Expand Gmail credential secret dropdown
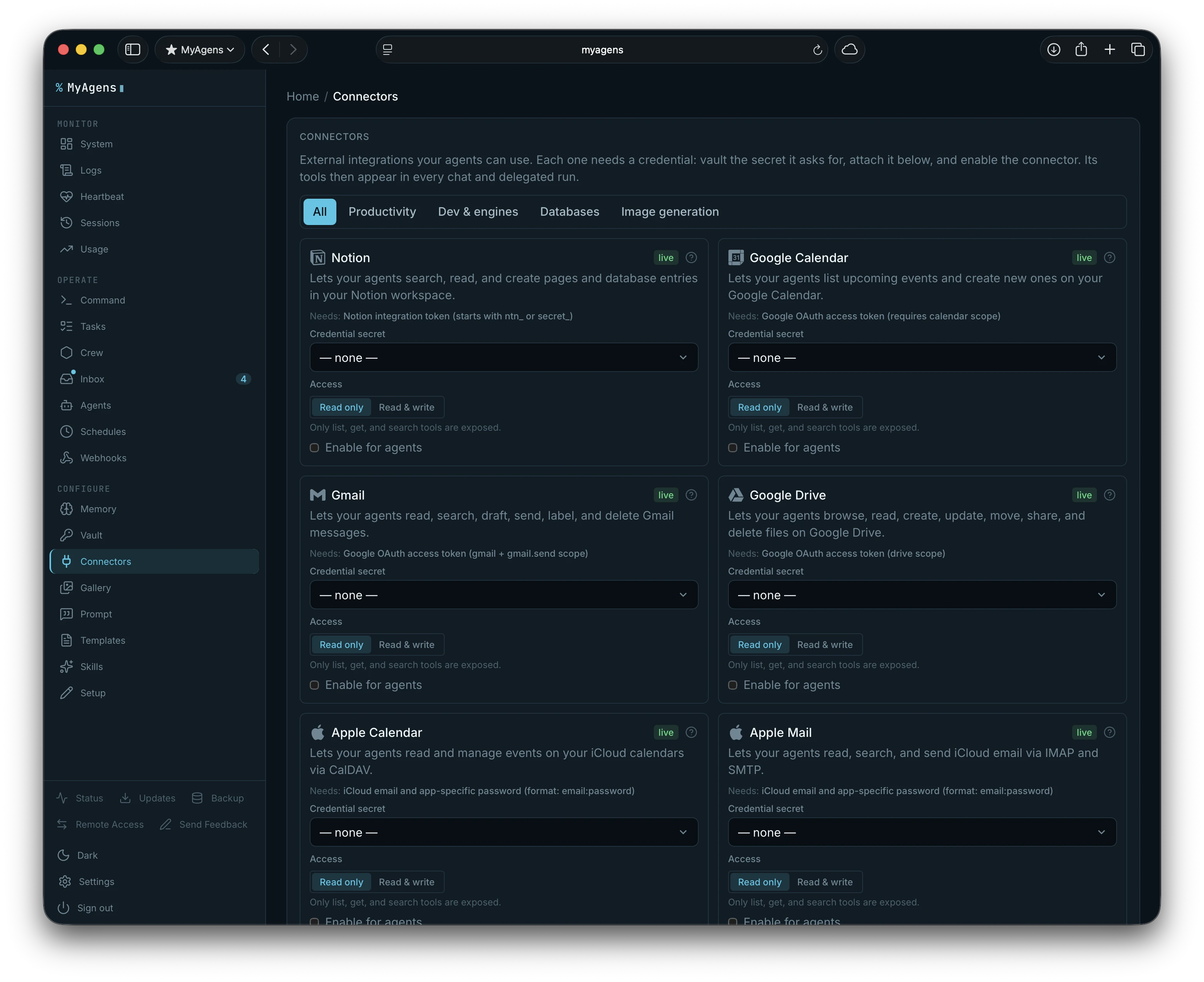The height and width of the screenshot is (982, 1204). tap(503, 595)
